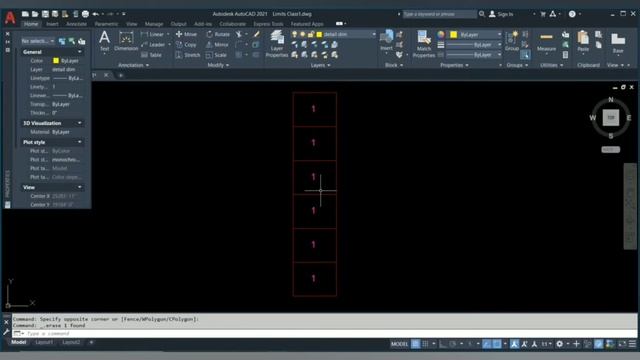Toggle drawing grid display in status bar

[416, 344]
